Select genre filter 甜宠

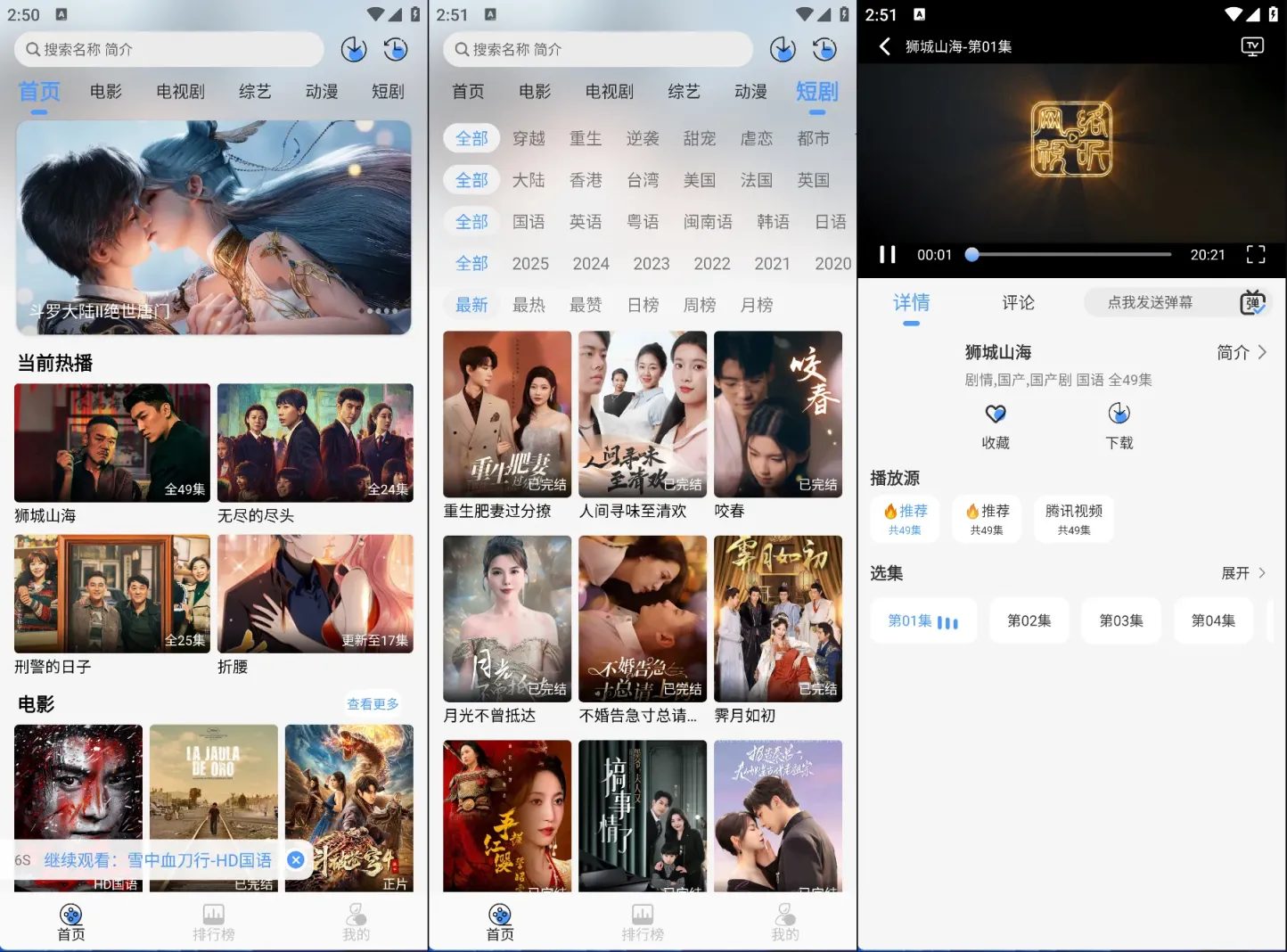(700, 138)
